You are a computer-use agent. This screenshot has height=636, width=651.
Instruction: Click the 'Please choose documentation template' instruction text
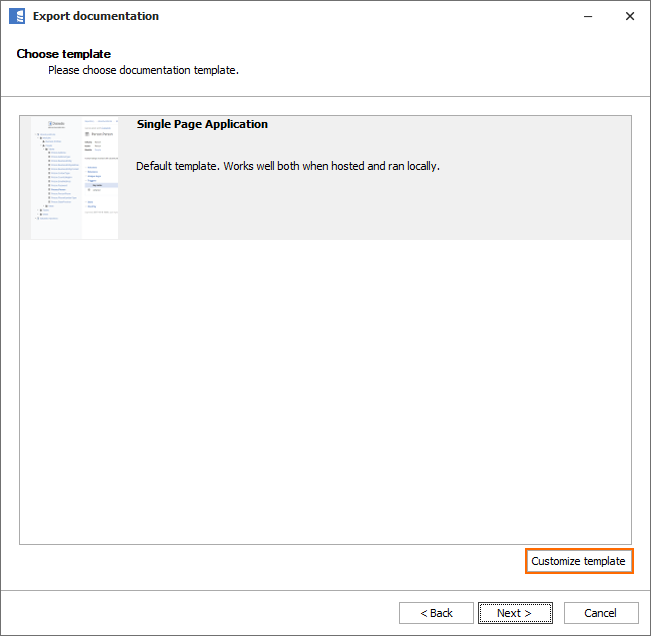143,71
